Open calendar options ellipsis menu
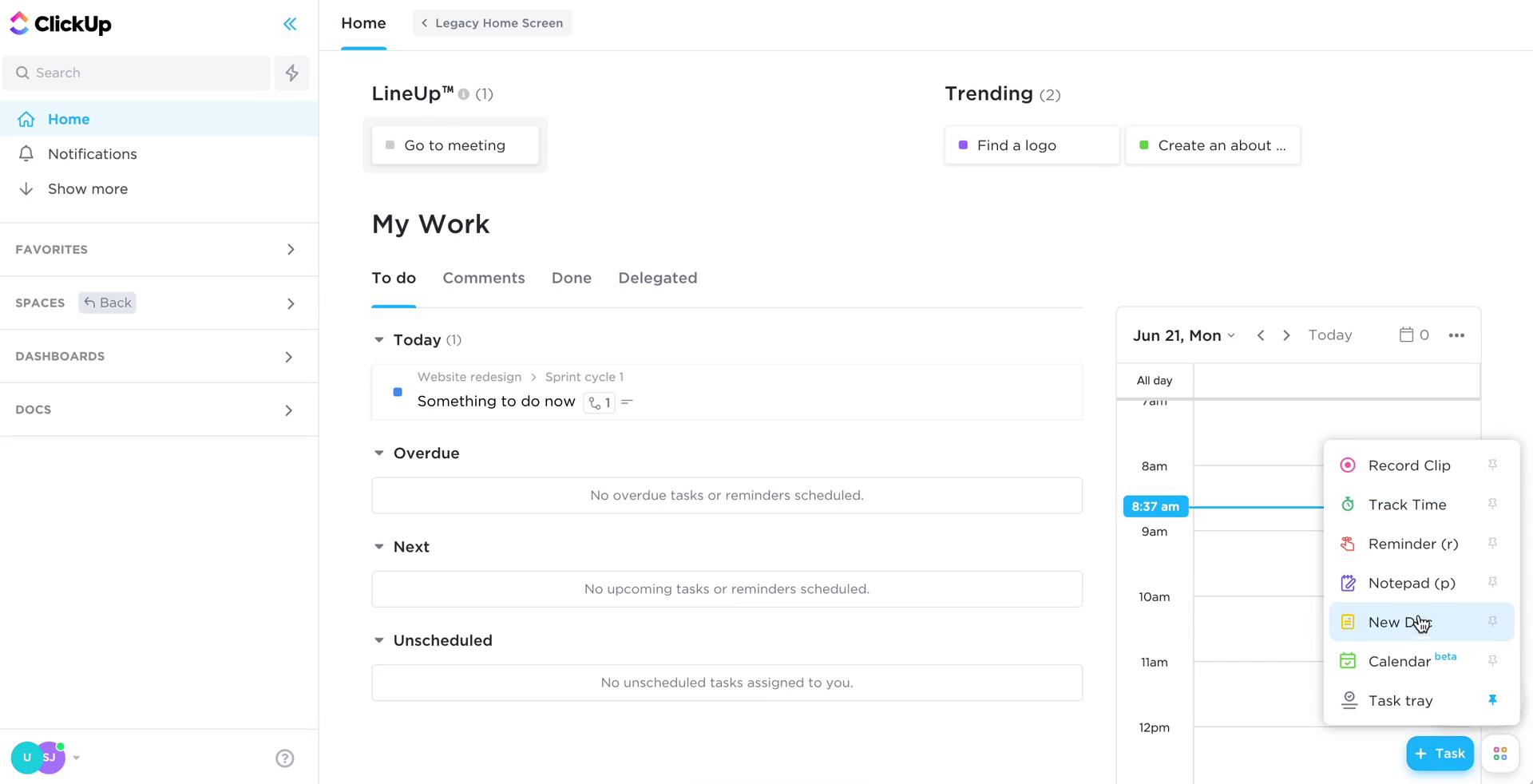 [x=1456, y=335]
